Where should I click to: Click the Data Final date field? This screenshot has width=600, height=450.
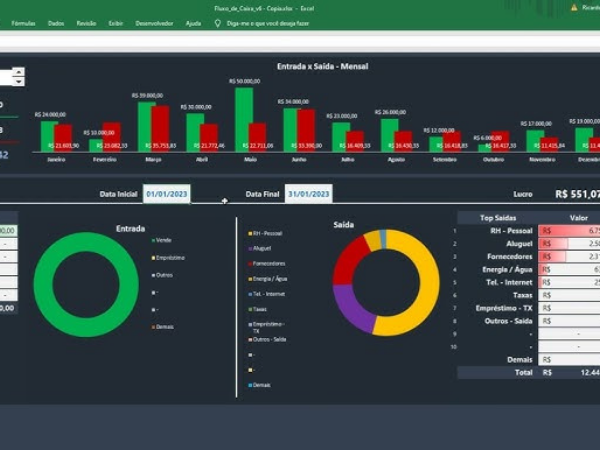[308, 194]
